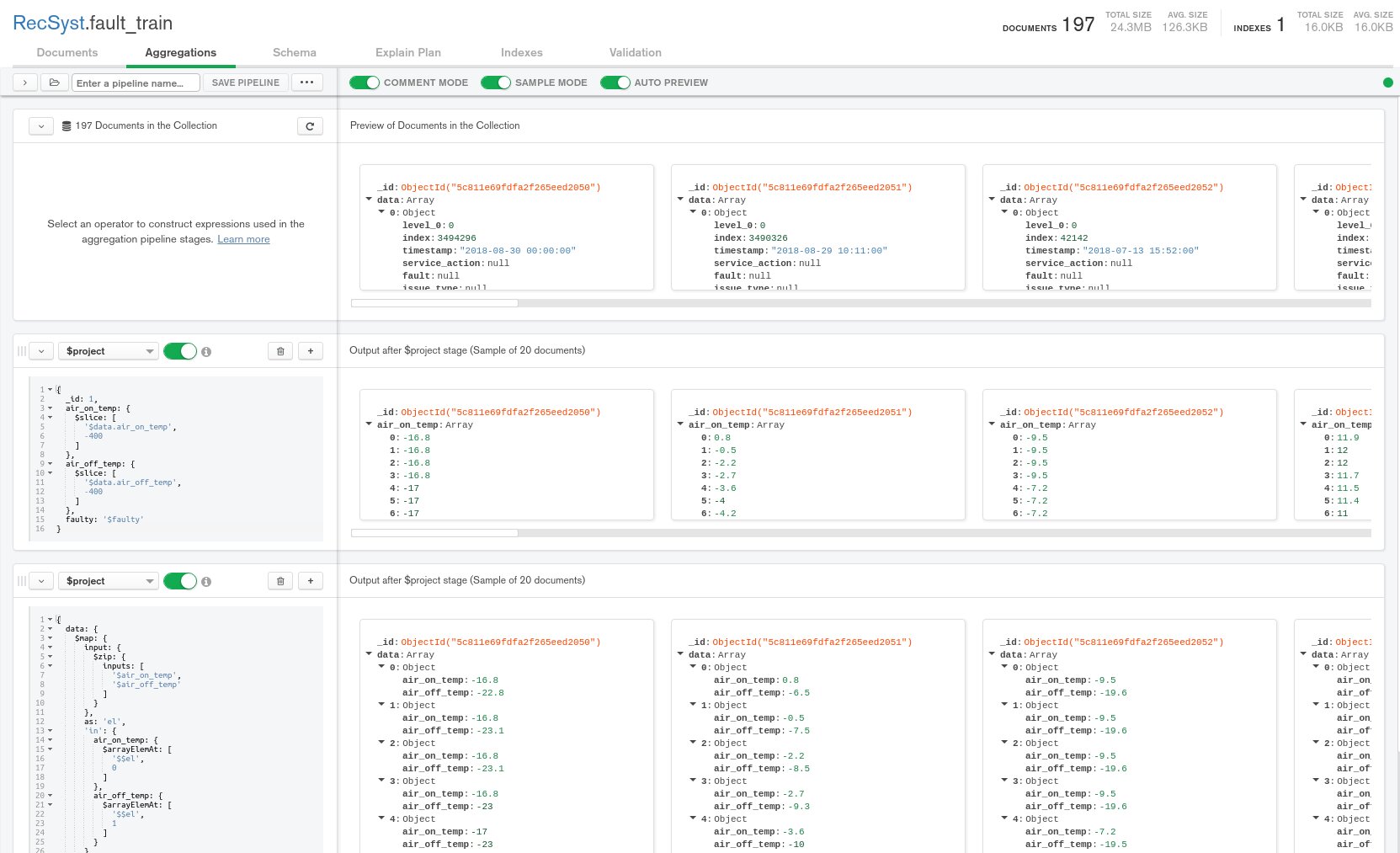Switch to the Schema tab
The image size is (1400, 853).
[x=294, y=52]
